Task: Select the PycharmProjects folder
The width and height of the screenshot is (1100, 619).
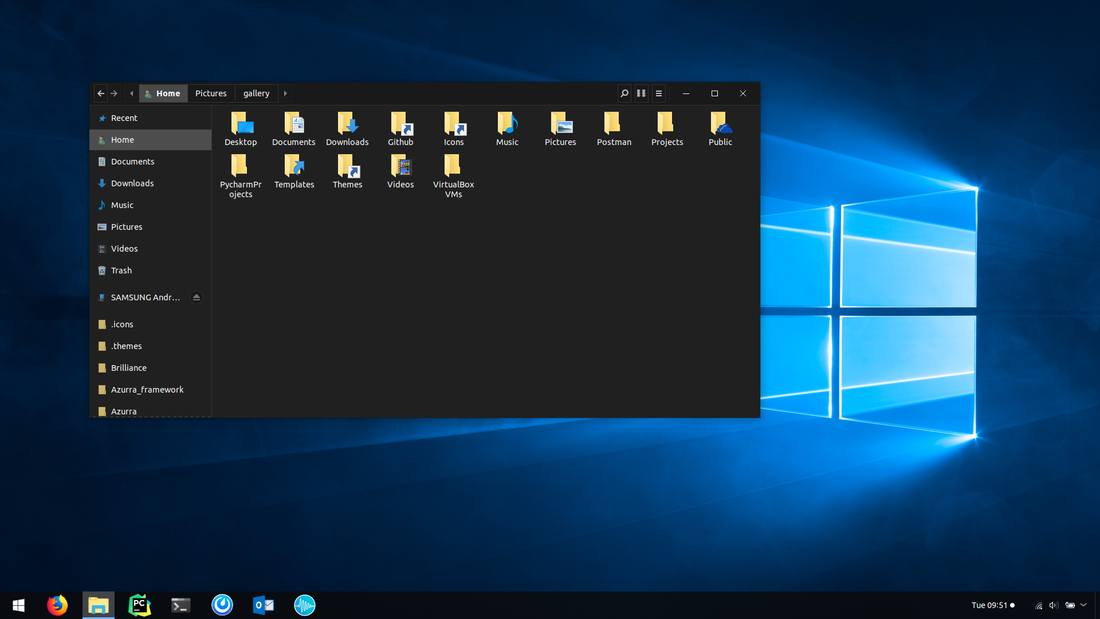Action: tap(241, 166)
